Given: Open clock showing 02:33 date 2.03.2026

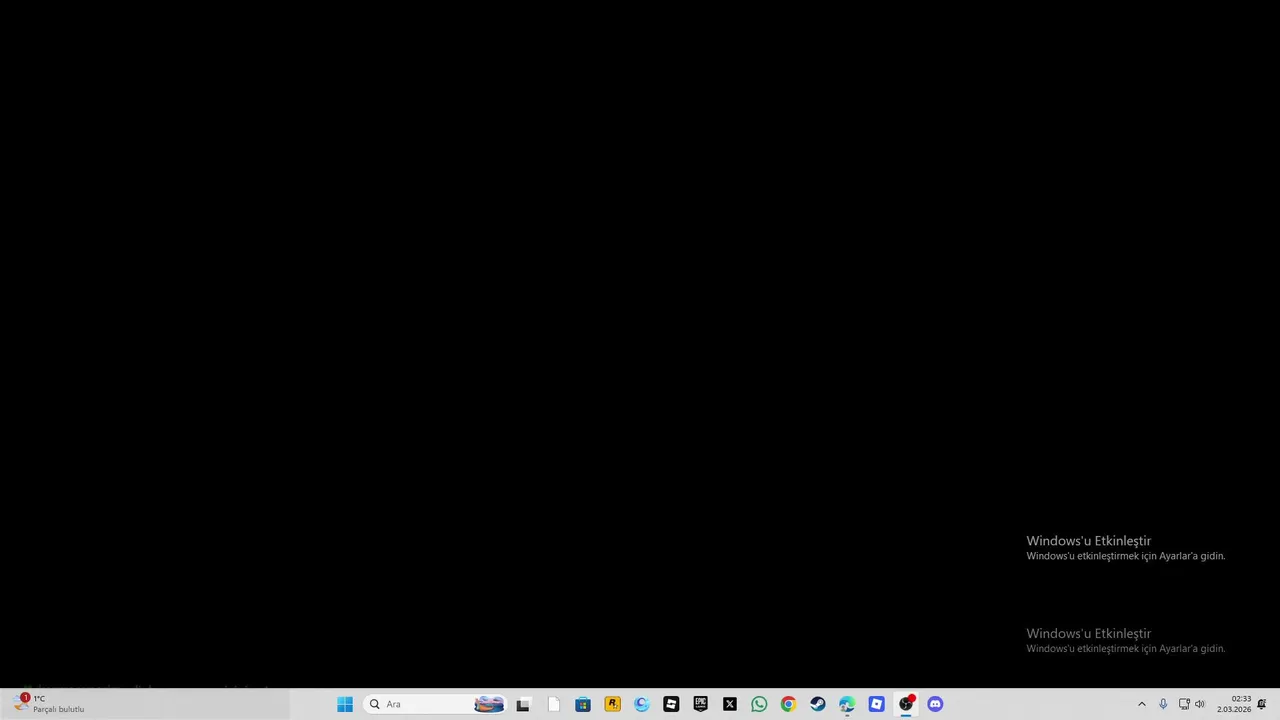Looking at the screenshot, I should [1234, 704].
